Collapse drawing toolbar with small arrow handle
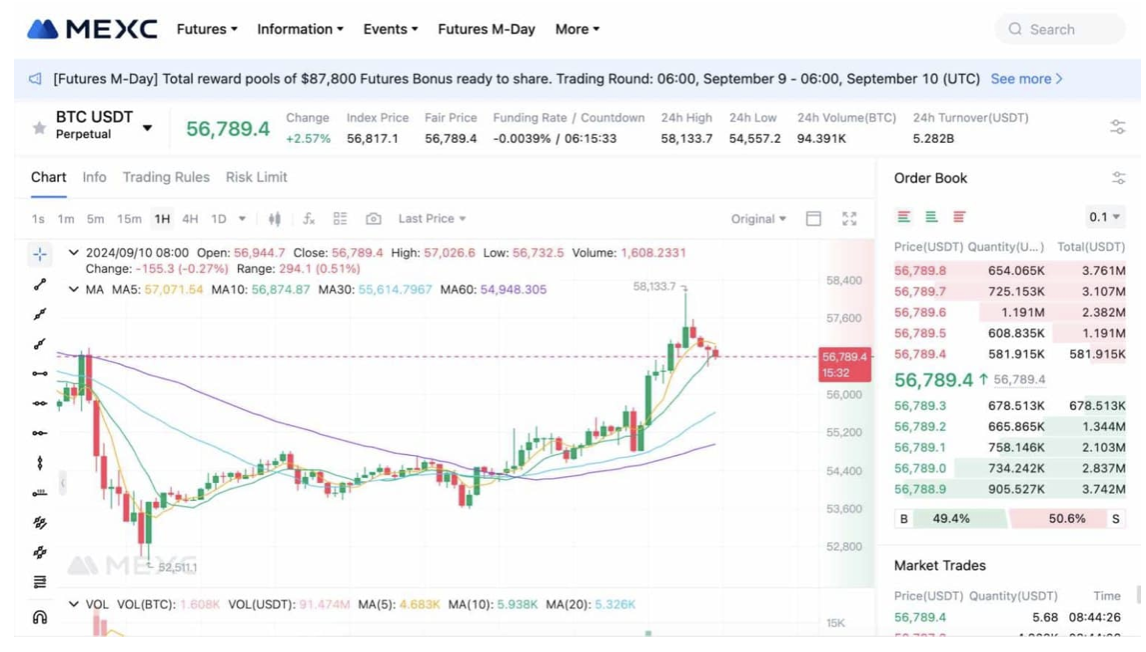The width and height of the screenshot is (1146, 652). (63, 482)
